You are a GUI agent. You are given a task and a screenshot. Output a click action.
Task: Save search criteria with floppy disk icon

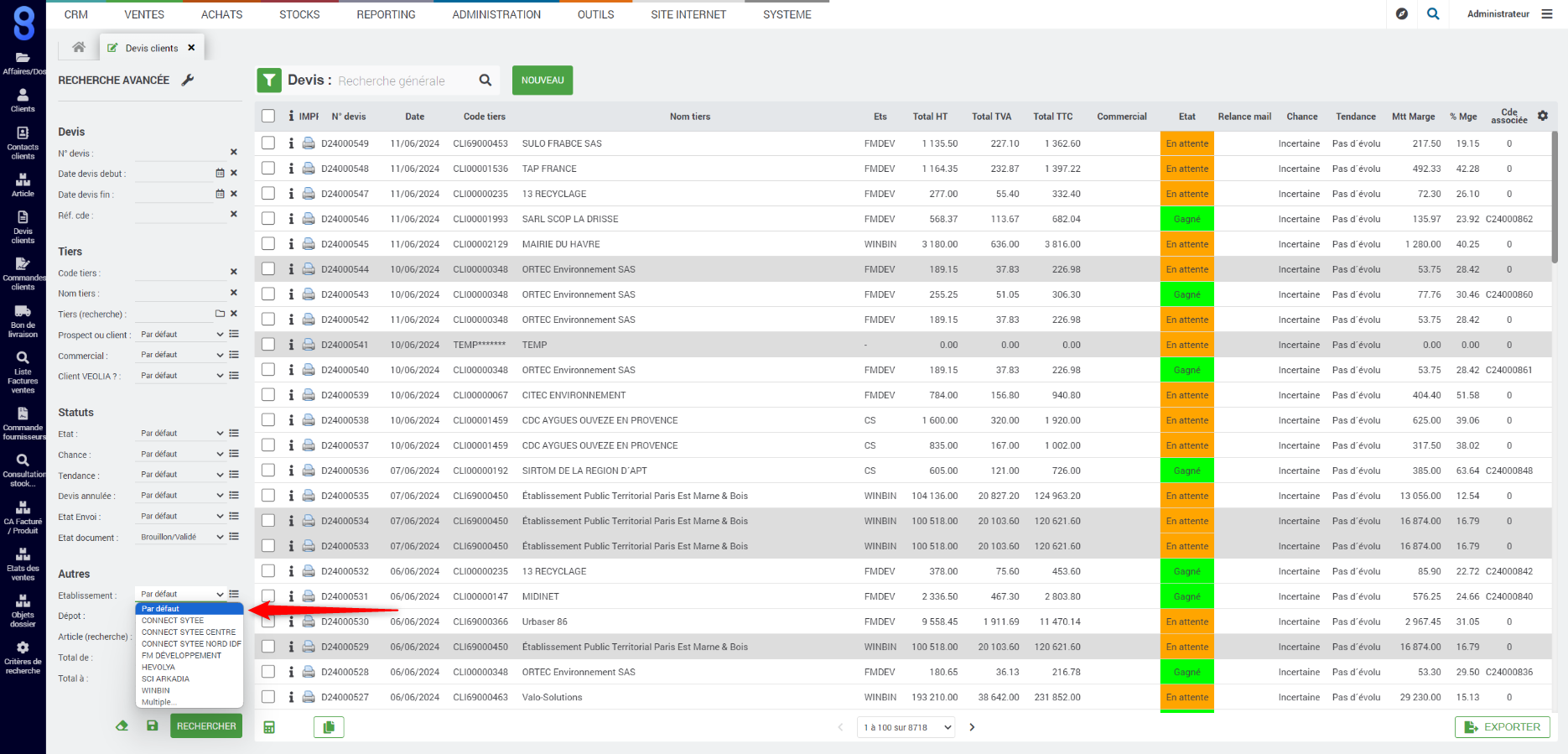click(x=153, y=726)
